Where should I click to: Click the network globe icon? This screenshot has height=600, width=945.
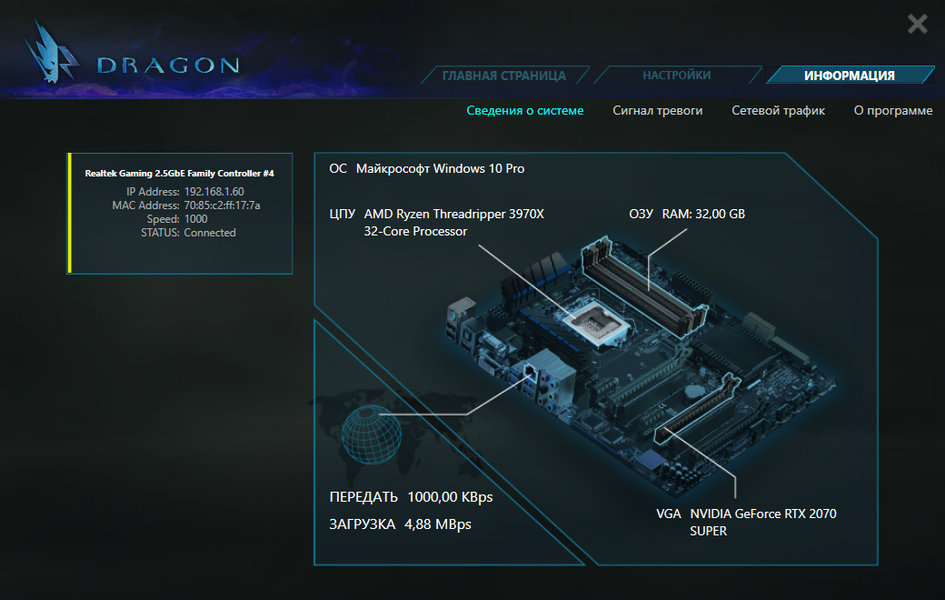pos(371,435)
